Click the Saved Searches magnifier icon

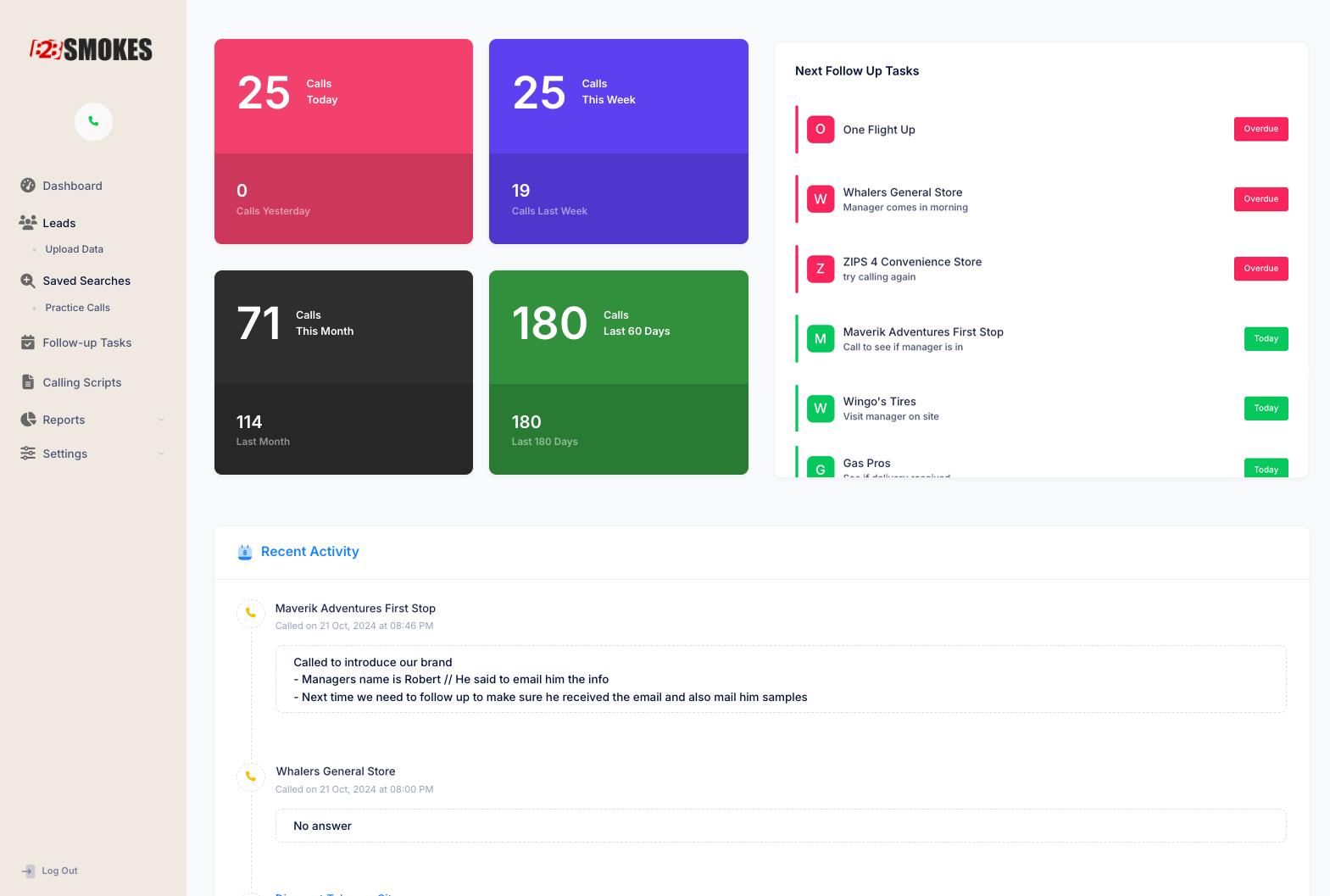28,281
